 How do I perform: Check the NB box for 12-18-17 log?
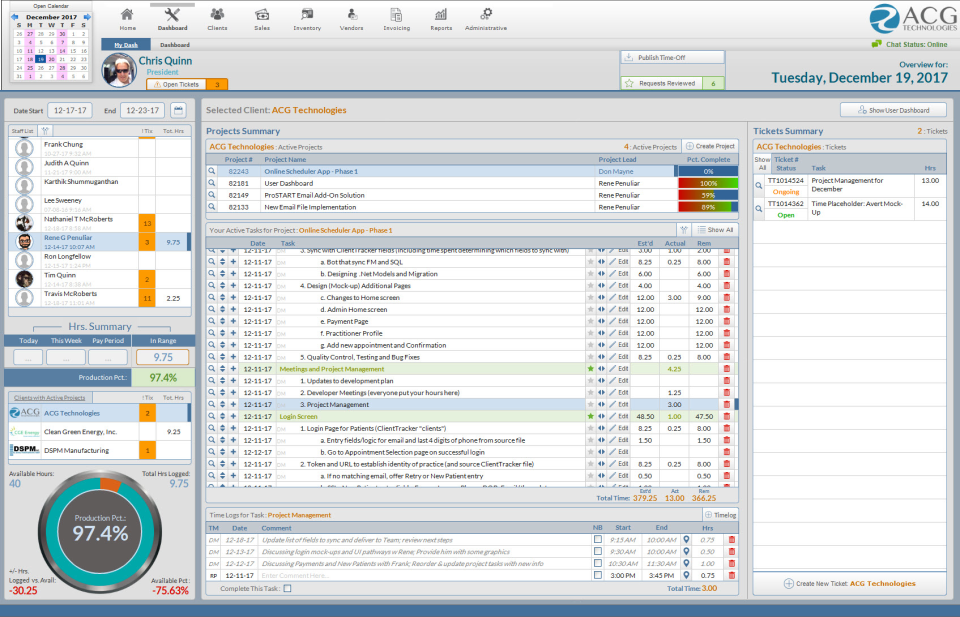pyautogui.click(x=598, y=539)
